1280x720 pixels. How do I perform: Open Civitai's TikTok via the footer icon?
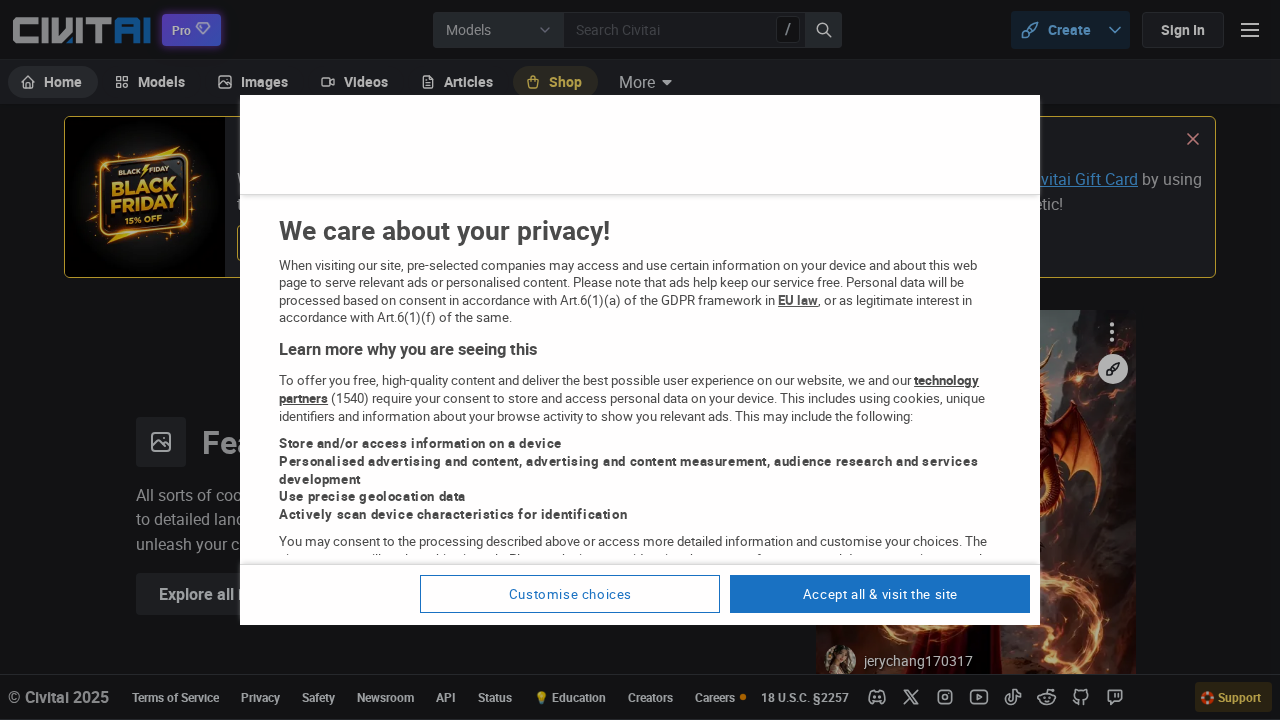(1012, 697)
